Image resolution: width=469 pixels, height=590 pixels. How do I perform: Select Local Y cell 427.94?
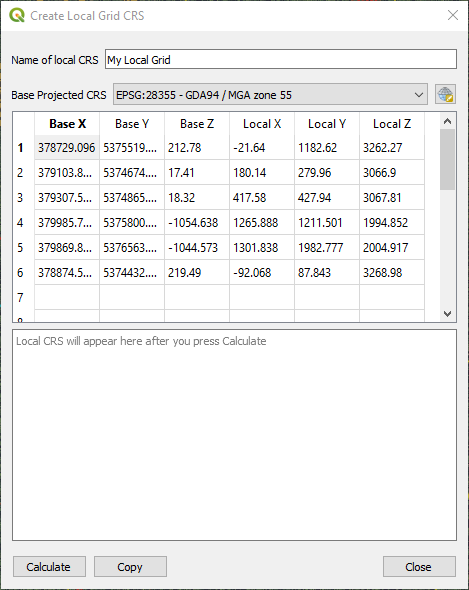[327, 198]
